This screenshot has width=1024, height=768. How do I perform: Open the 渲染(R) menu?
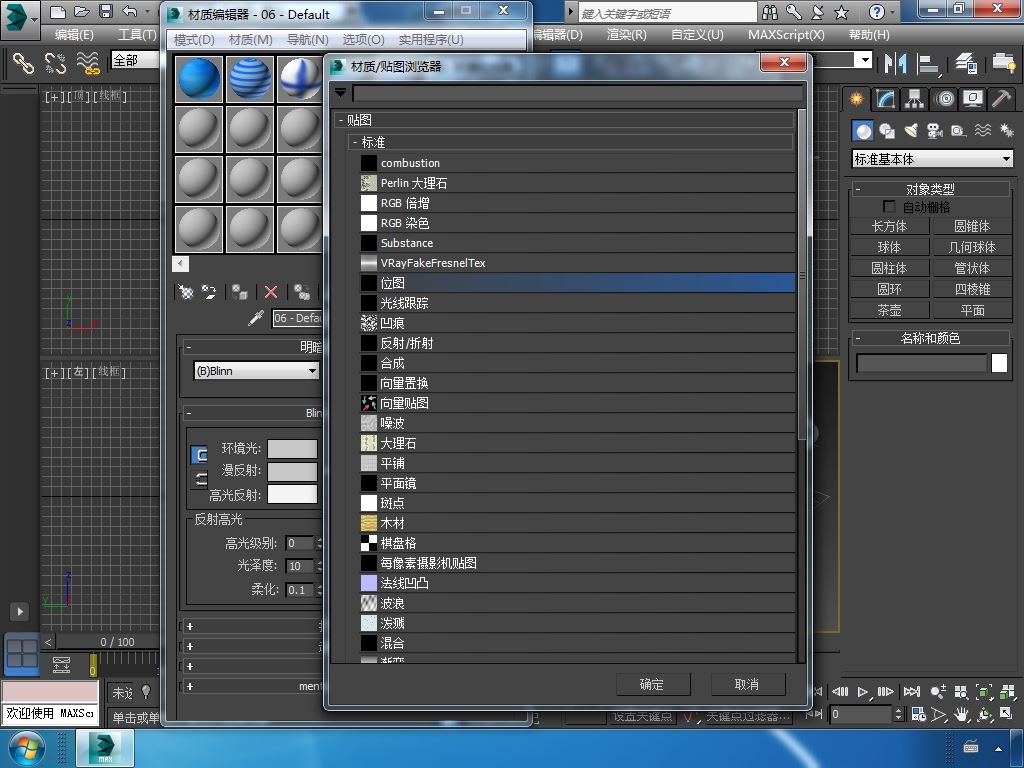pos(626,35)
